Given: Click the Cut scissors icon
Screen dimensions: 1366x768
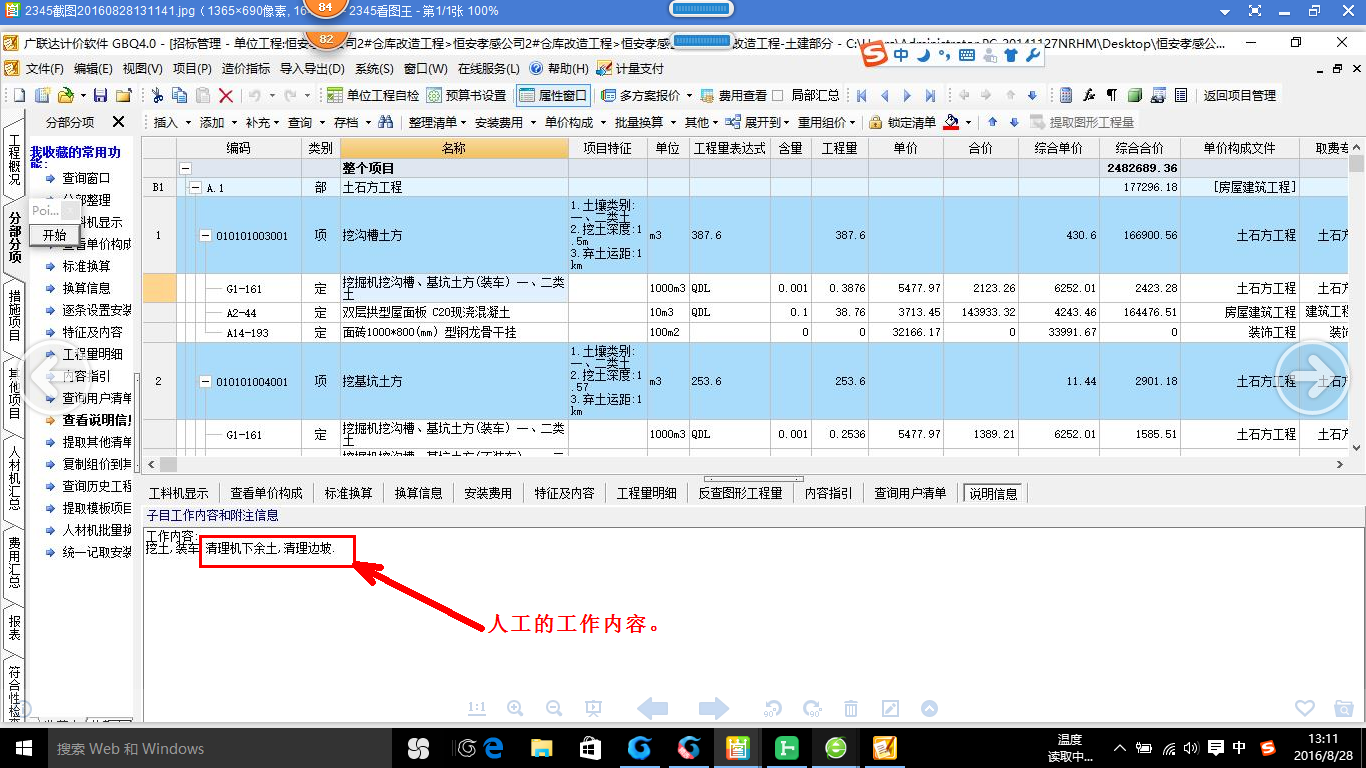Looking at the screenshot, I should [157, 95].
